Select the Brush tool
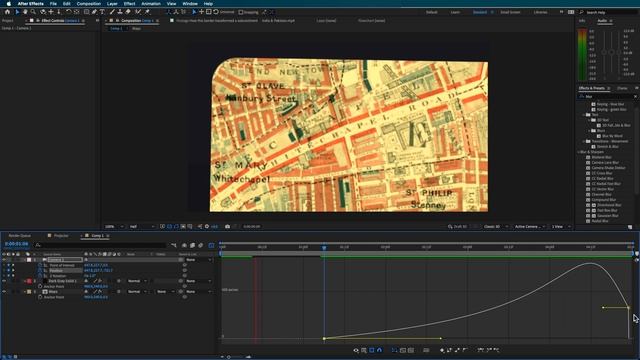This screenshot has width=640, height=360. coord(112,12)
